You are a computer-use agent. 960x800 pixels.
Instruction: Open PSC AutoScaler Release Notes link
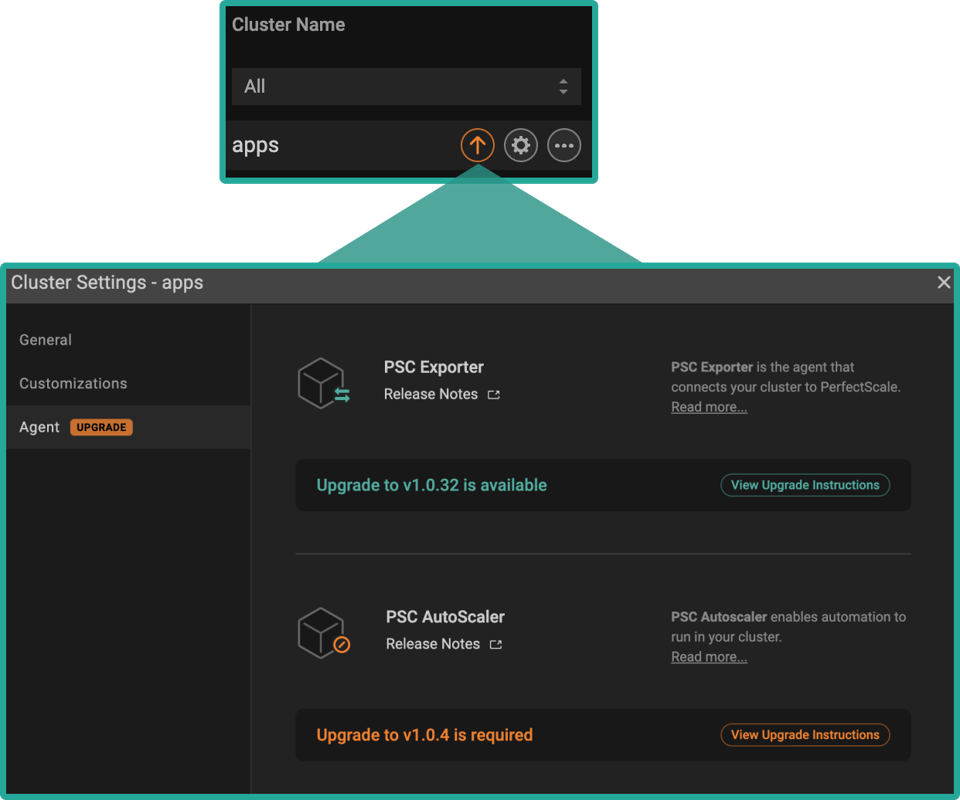433,644
